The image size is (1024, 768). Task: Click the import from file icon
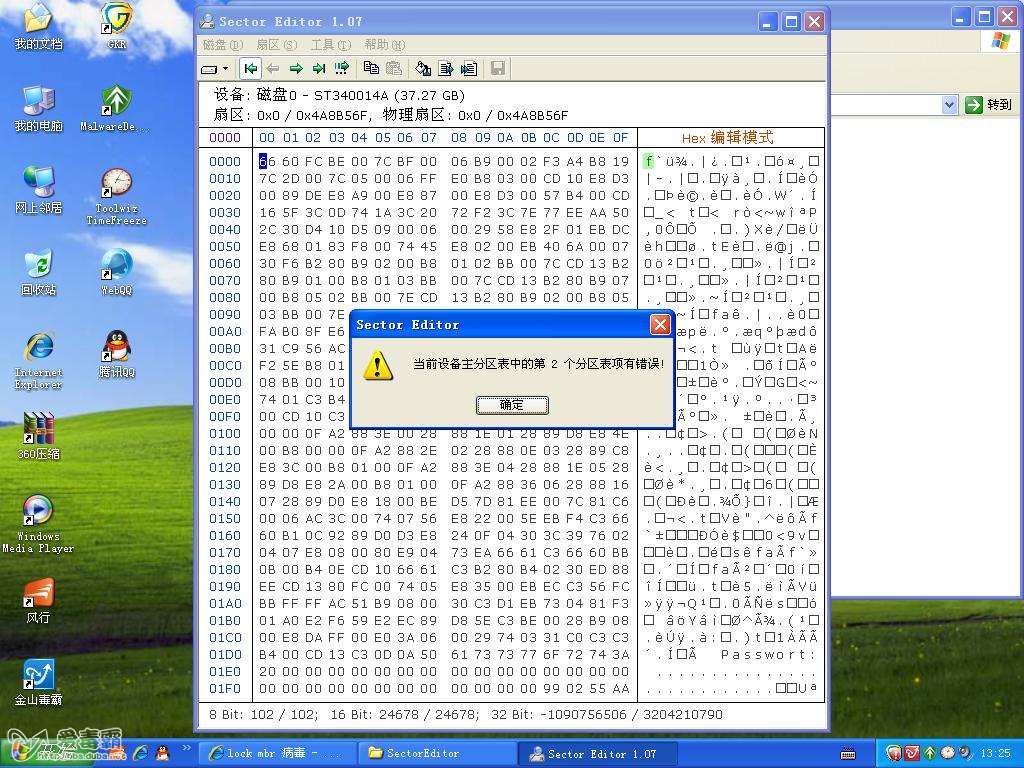click(x=468, y=69)
